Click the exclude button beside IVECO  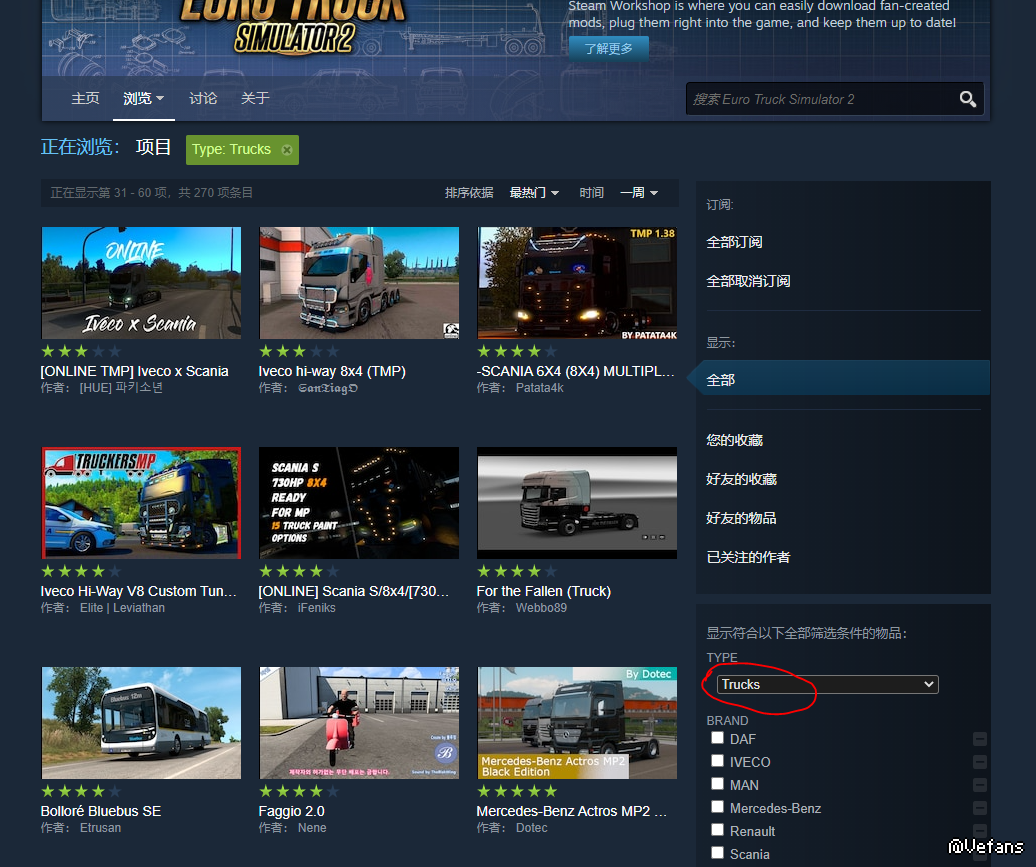click(x=980, y=762)
